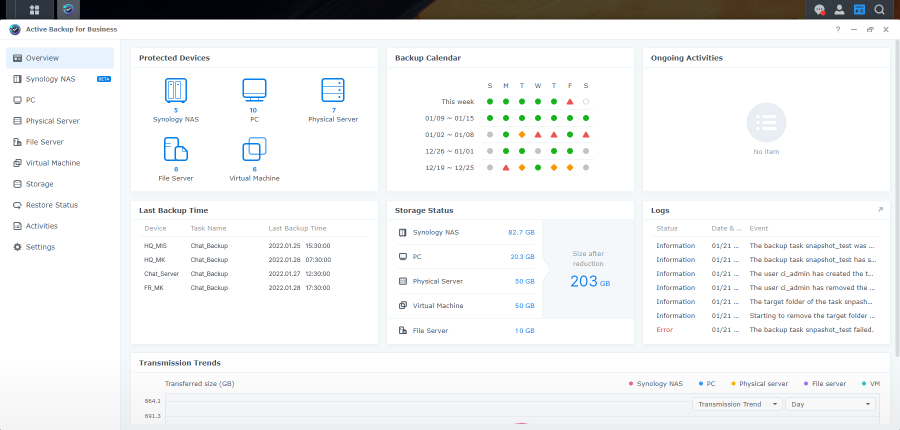This screenshot has height=430, width=900.
Task: Click the DSM main menu grid icon
Action: point(34,10)
